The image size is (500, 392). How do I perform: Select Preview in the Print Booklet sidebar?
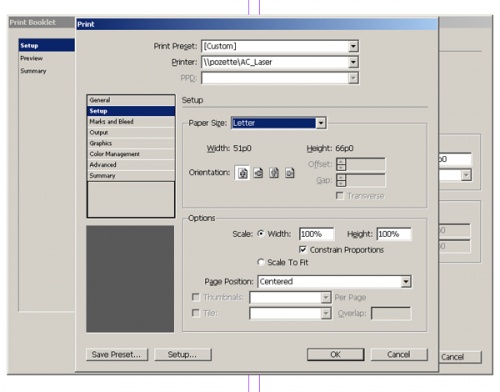[47, 58]
